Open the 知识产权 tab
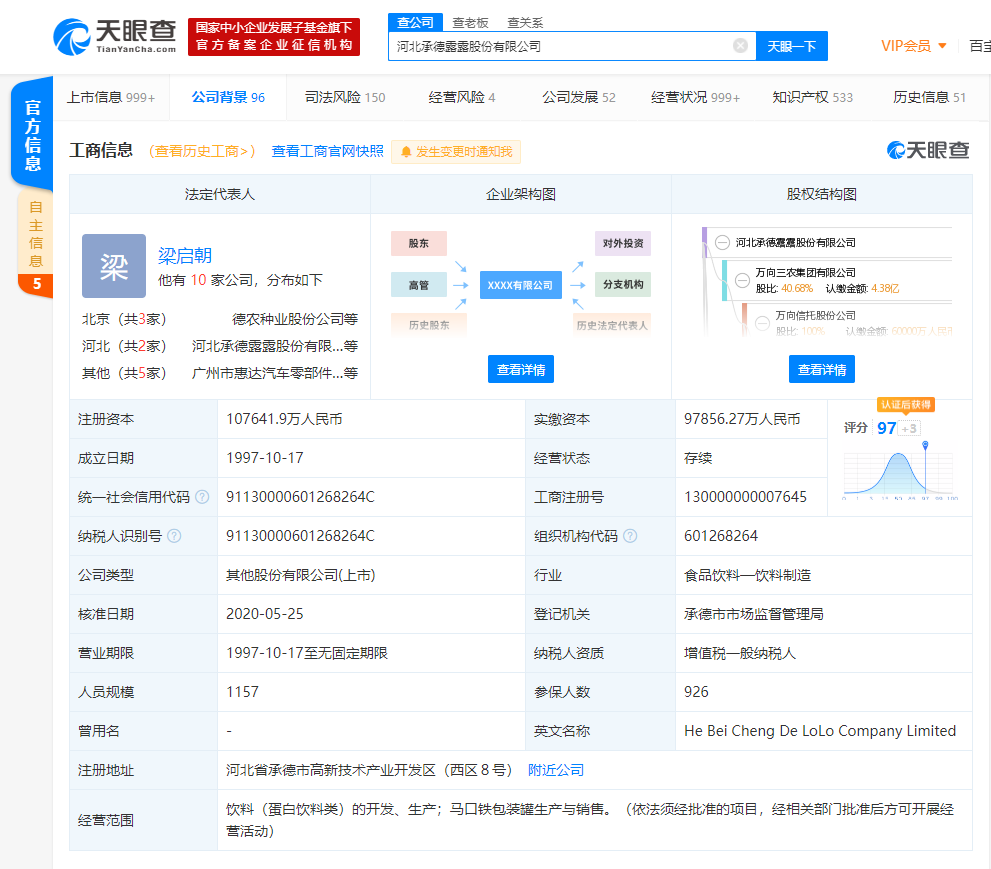This screenshot has height=869, width=991. coord(813,97)
